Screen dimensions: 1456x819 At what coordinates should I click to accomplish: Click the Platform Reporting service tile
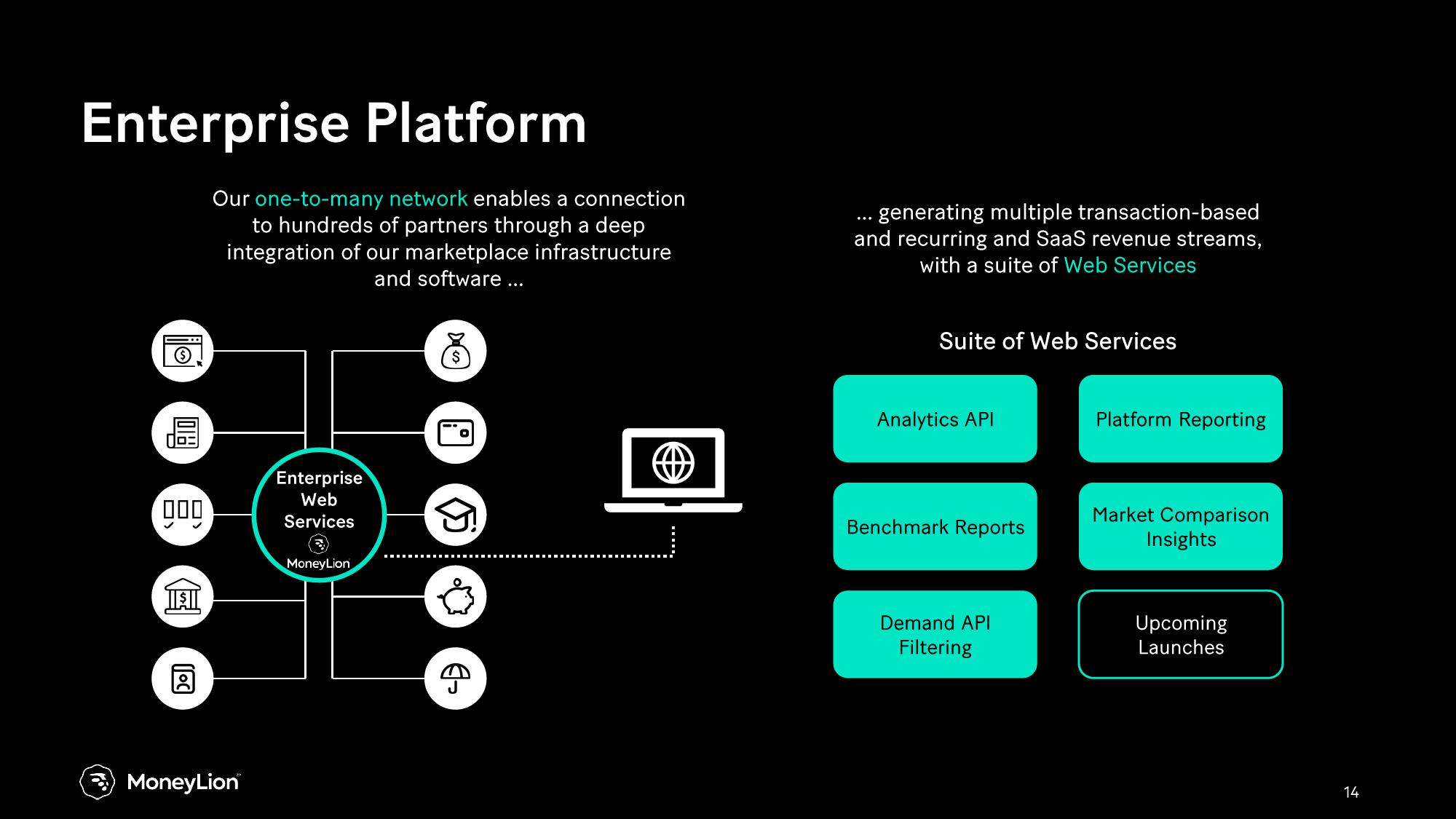tap(1179, 418)
